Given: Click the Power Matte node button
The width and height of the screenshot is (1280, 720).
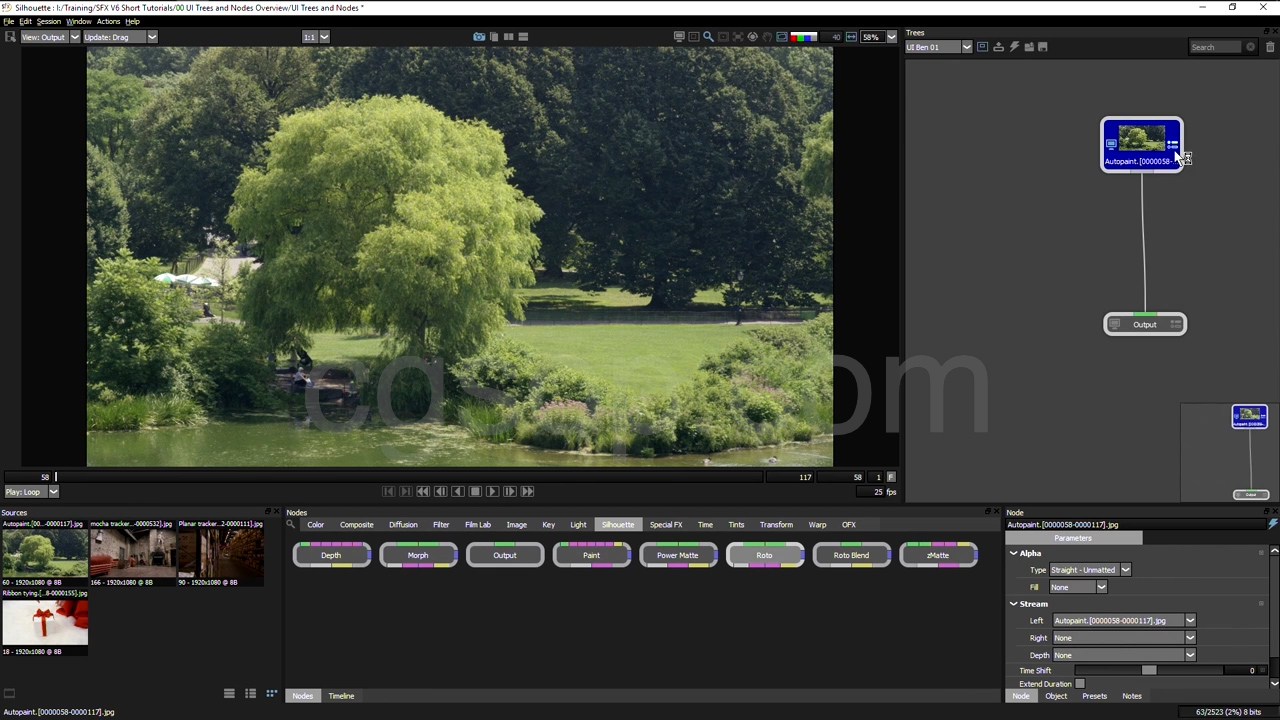Looking at the screenshot, I should coord(678,555).
